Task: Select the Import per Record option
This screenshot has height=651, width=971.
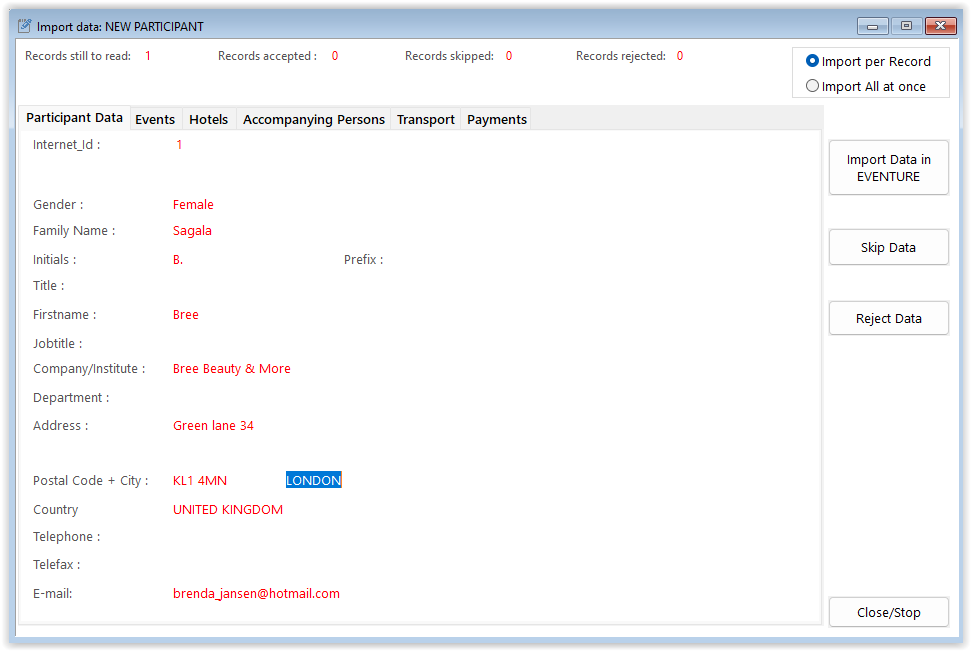Action: click(813, 61)
